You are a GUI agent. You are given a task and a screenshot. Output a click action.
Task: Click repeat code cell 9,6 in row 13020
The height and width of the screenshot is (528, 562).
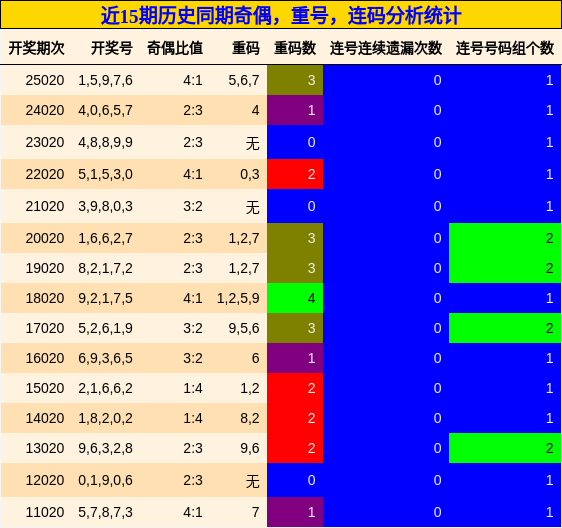(x=250, y=448)
